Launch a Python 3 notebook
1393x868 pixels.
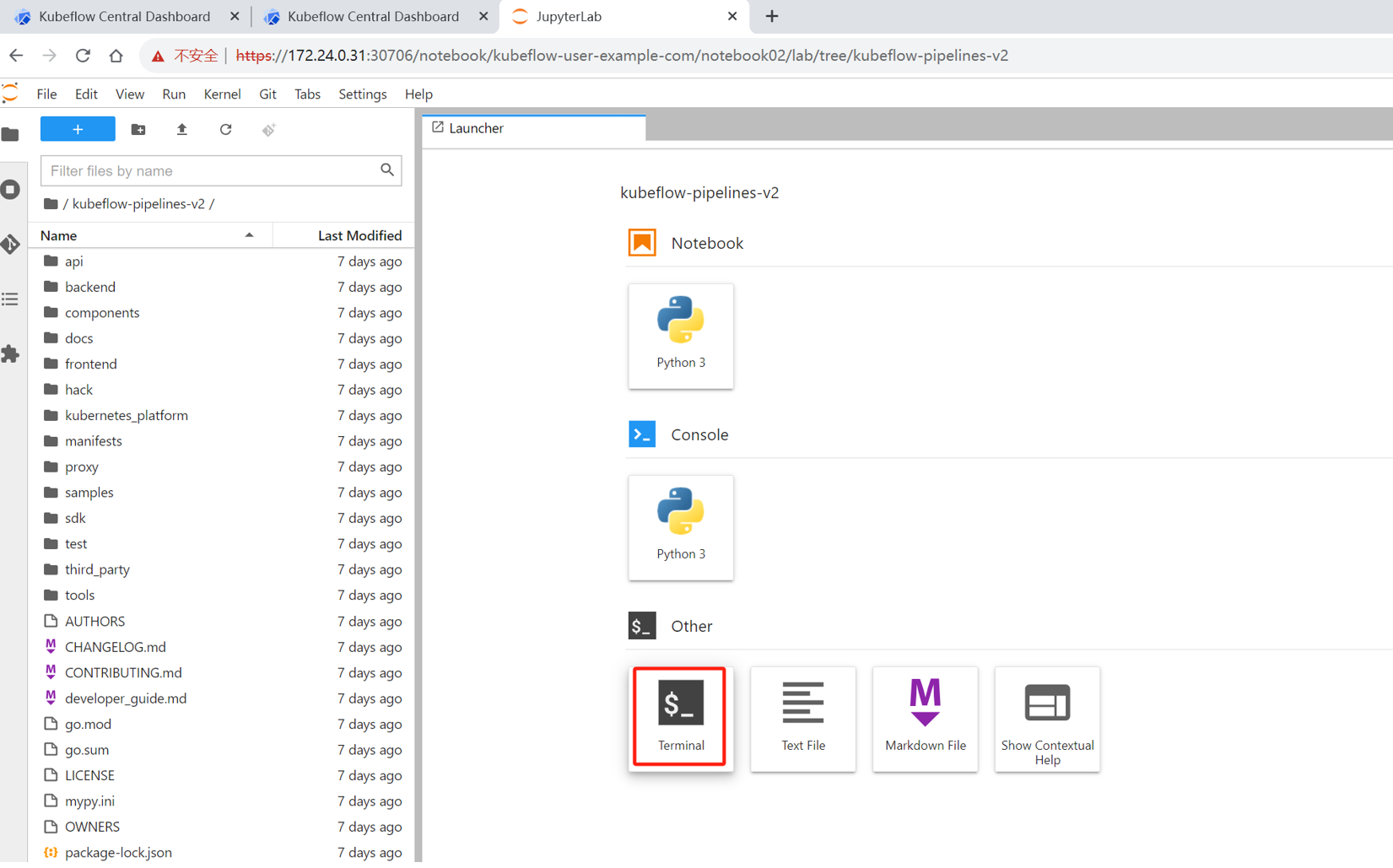[680, 336]
